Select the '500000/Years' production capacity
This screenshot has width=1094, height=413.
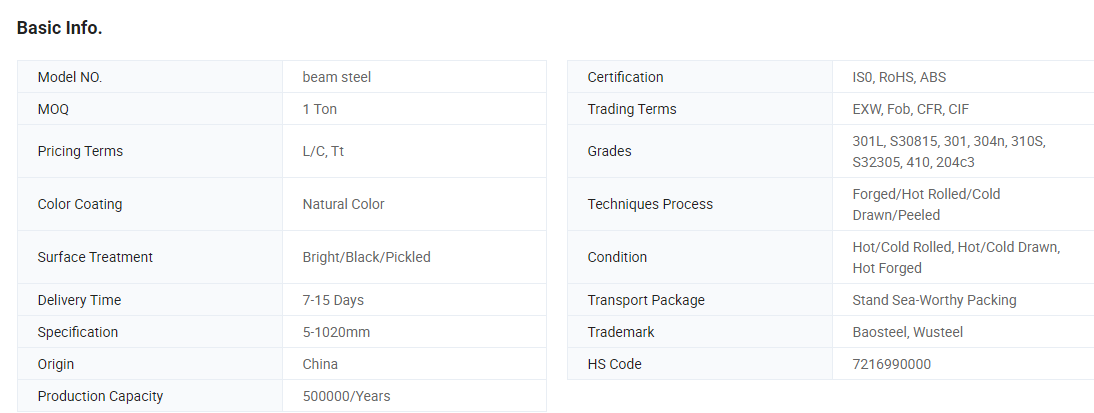click(346, 396)
